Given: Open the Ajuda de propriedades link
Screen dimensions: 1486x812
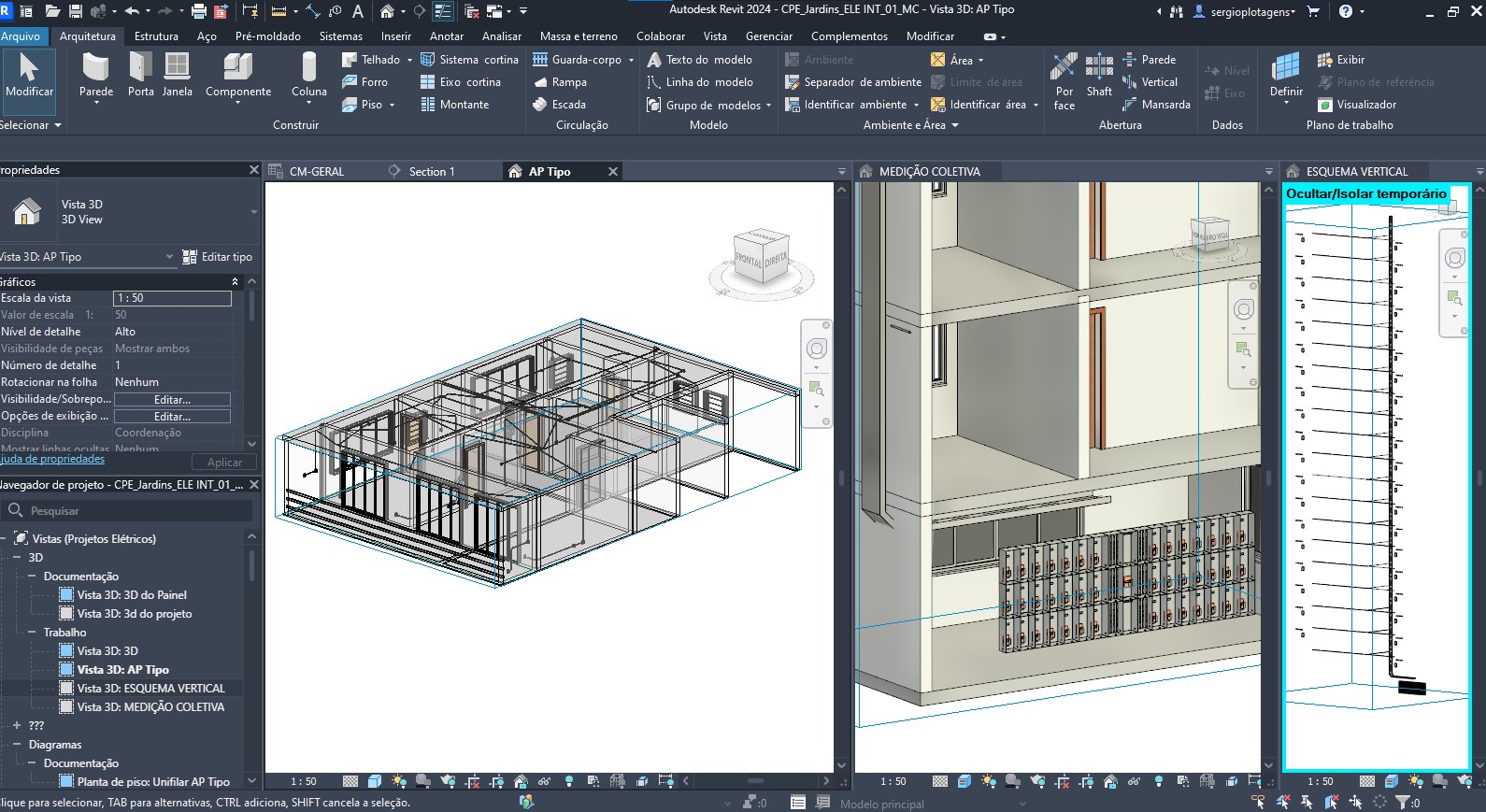Looking at the screenshot, I should pyautogui.click(x=52, y=459).
